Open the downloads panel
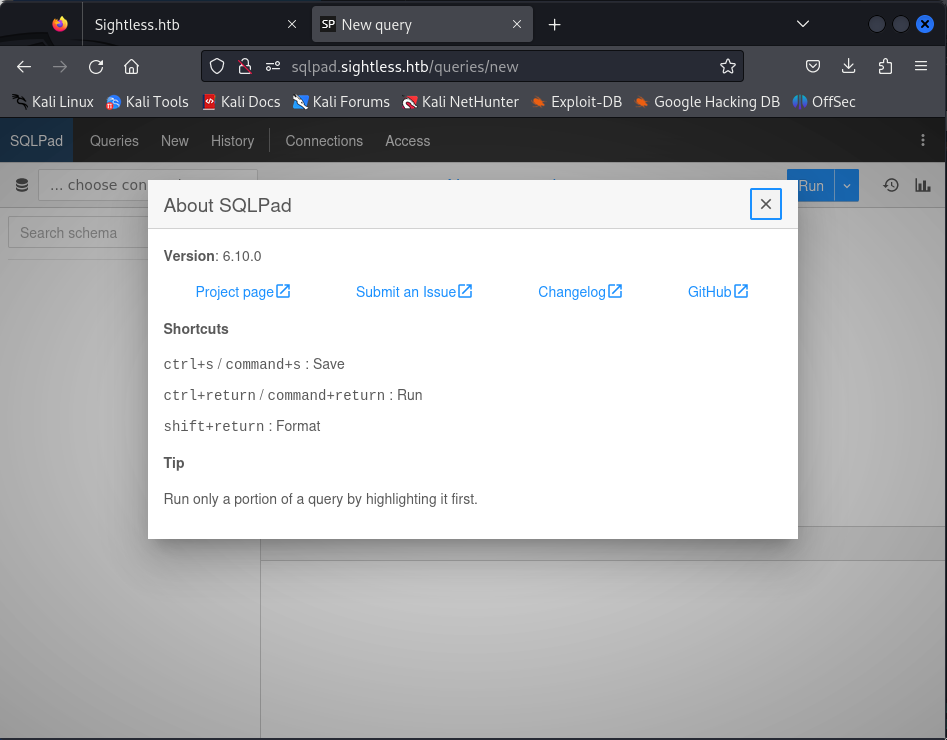Screen dimensions: 947x740 (x=849, y=66)
